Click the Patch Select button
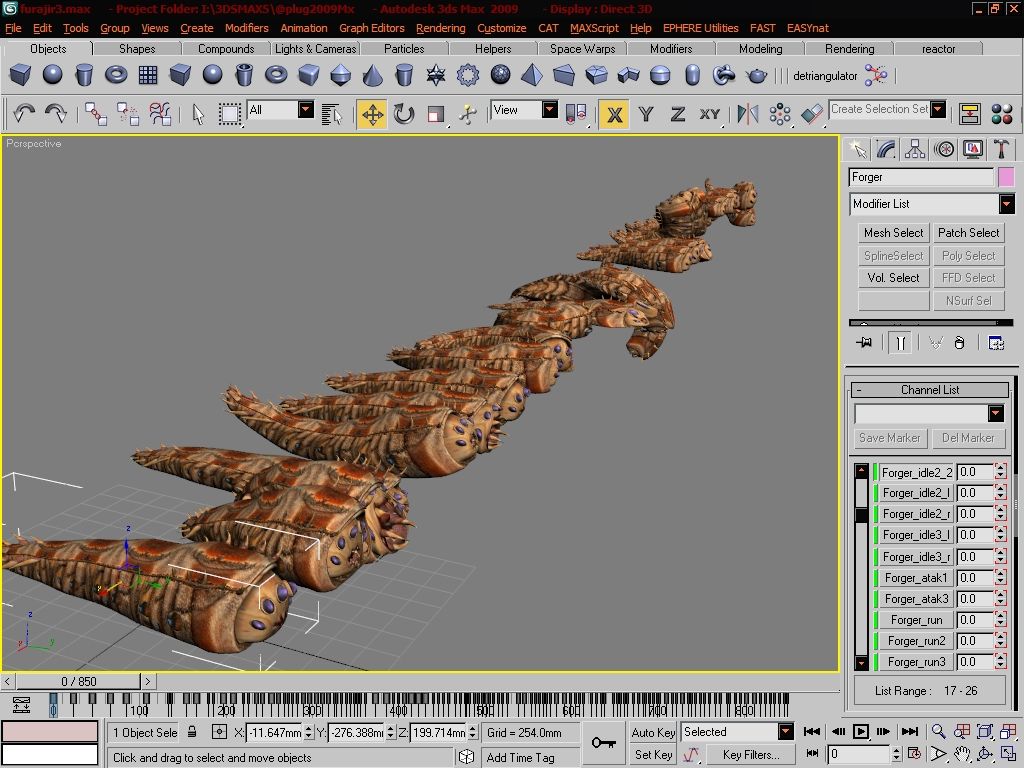The height and width of the screenshot is (768, 1024). 968,233
